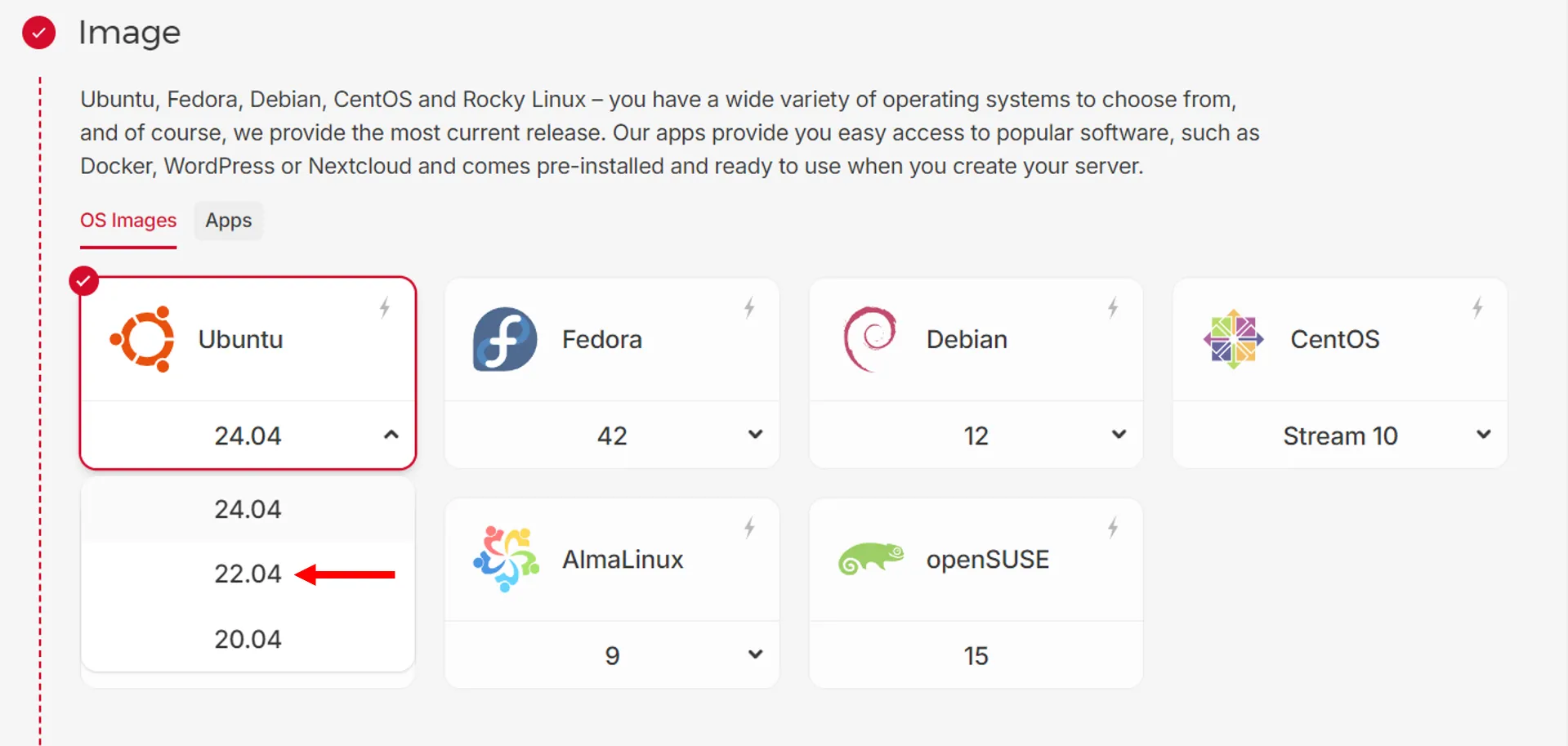The width and height of the screenshot is (1568, 746).
Task: Click the Fedora logo icon
Action: click(x=505, y=339)
